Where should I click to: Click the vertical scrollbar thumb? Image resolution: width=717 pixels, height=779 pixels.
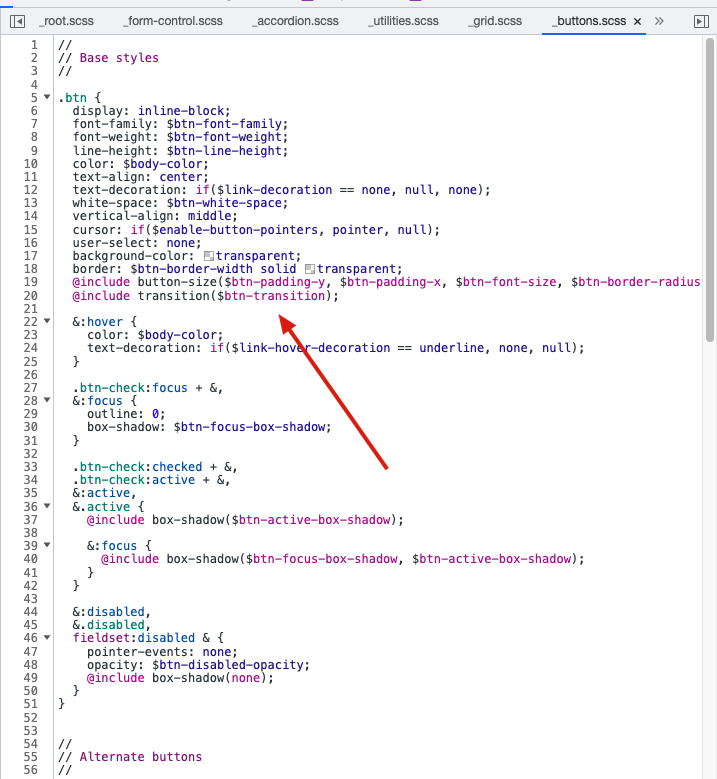pyautogui.click(x=709, y=190)
